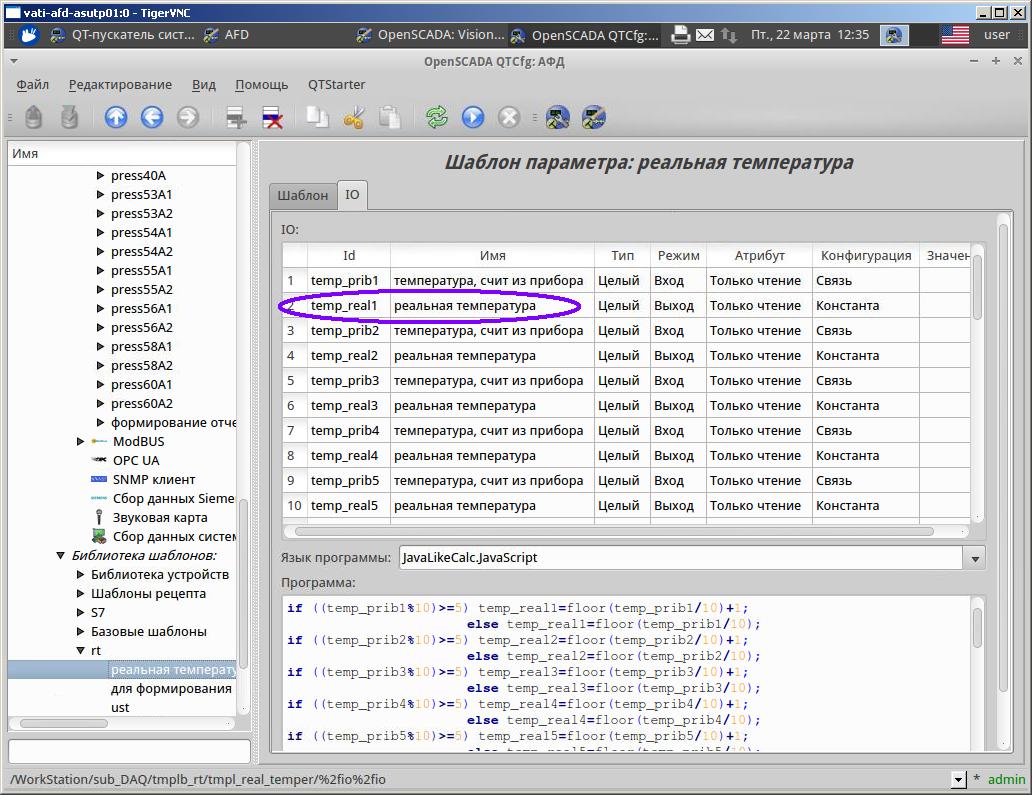
Task: Open the program language combo box
Action: [973, 558]
